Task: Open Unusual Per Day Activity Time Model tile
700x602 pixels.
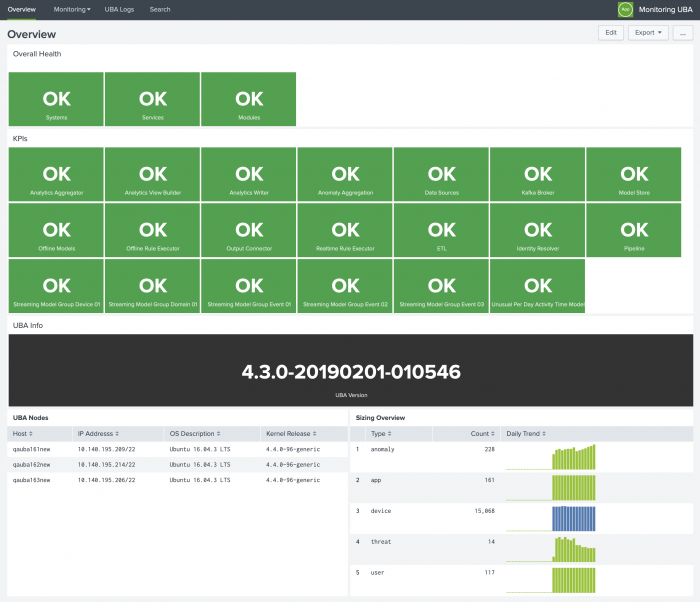Action: tap(538, 286)
